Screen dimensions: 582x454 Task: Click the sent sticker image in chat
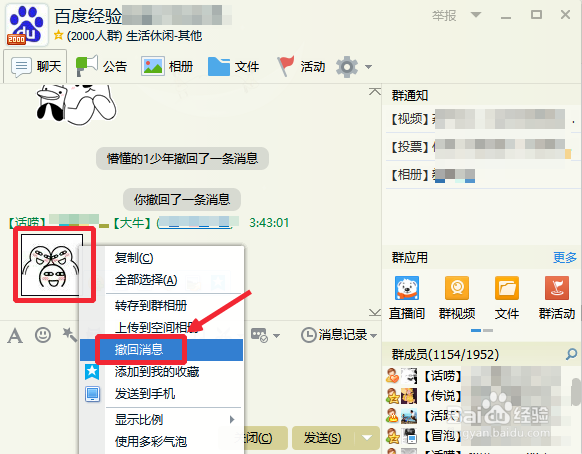click(51, 265)
